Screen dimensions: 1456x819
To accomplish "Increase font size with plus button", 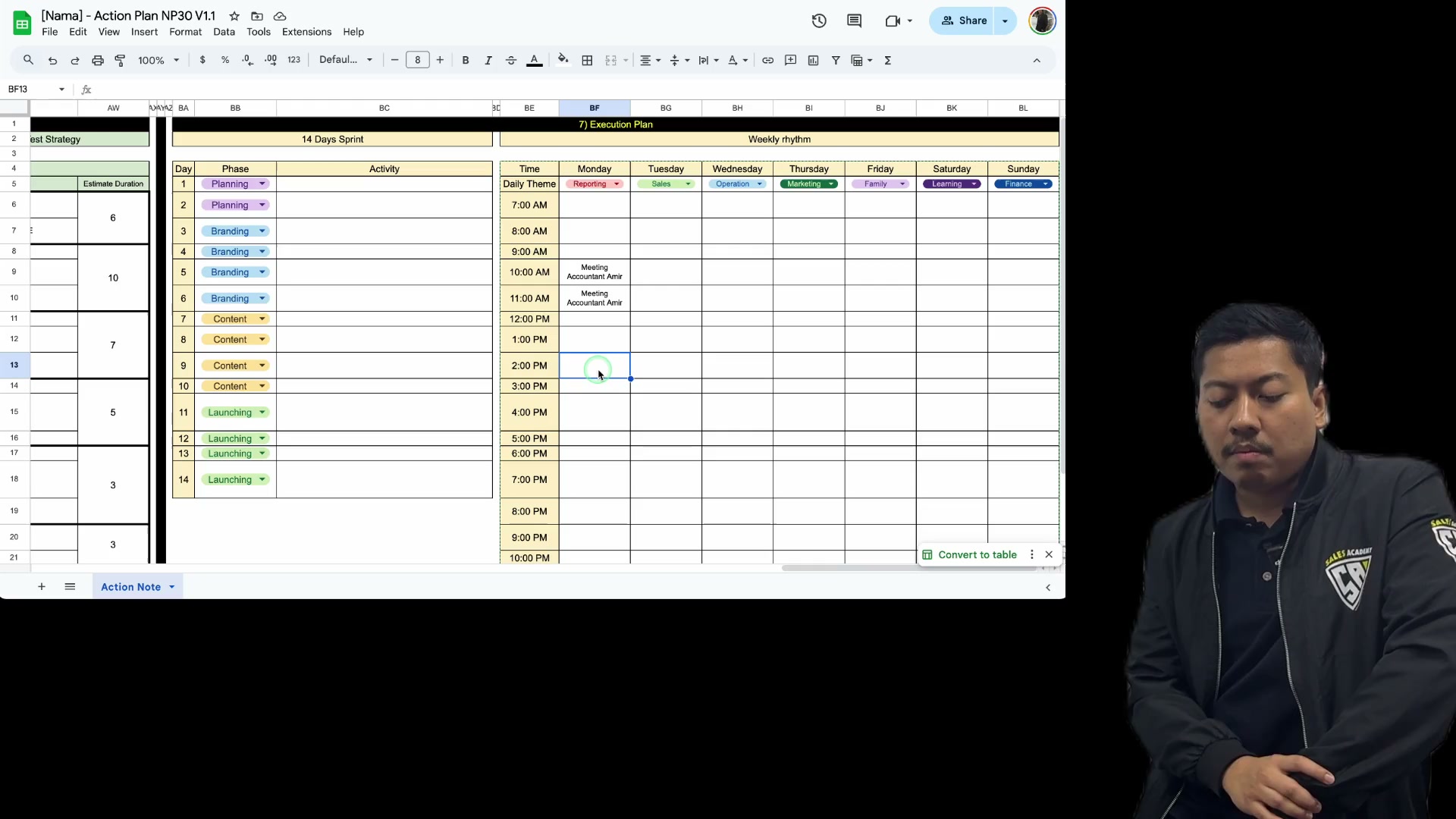I will coord(440,61).
